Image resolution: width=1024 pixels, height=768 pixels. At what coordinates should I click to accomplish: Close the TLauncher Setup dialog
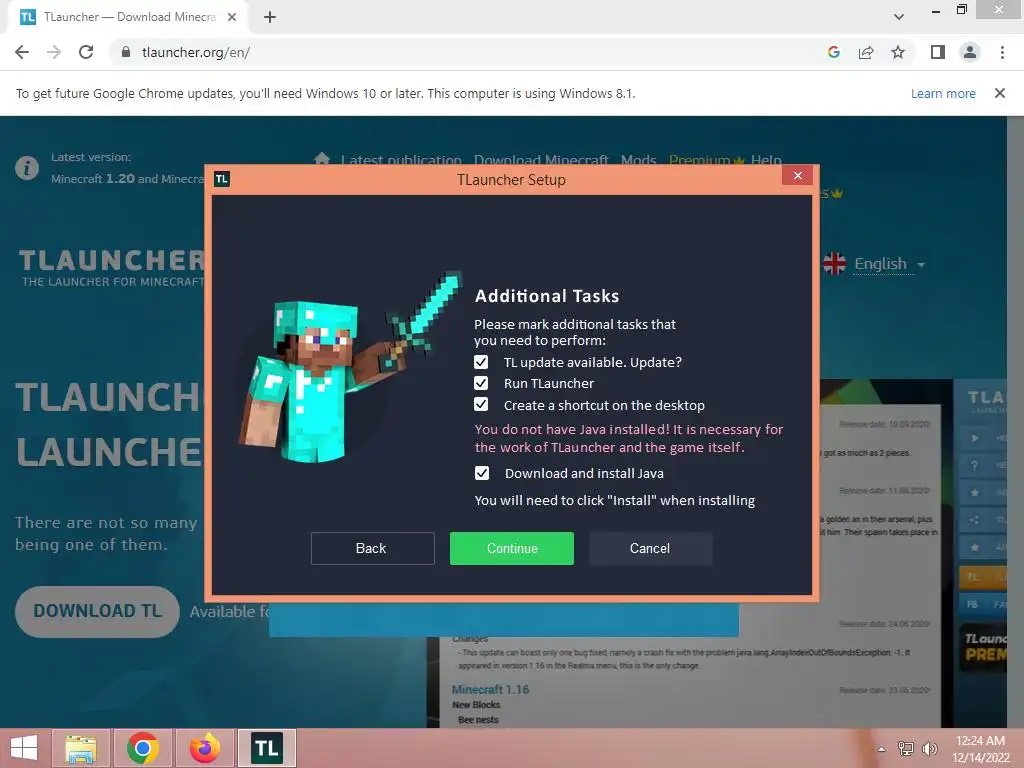(x=797, y=176)
